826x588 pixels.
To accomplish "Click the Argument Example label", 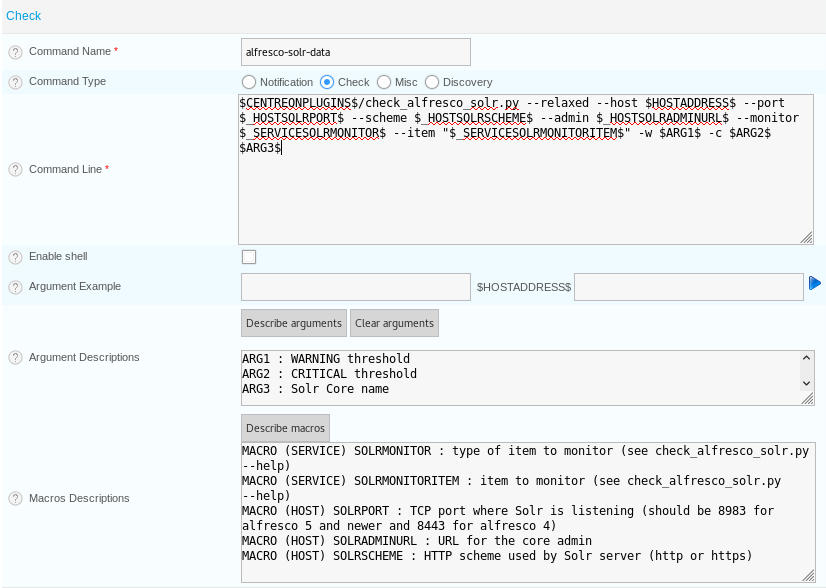I will click(75, 286).
